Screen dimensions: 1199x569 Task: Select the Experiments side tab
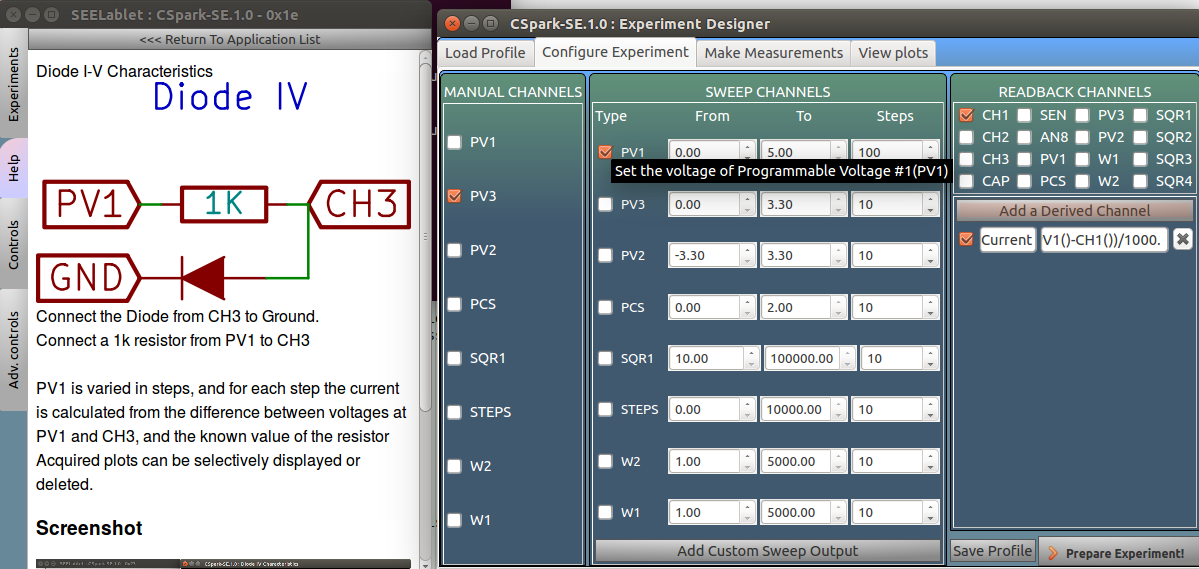[x=14, y=83]
